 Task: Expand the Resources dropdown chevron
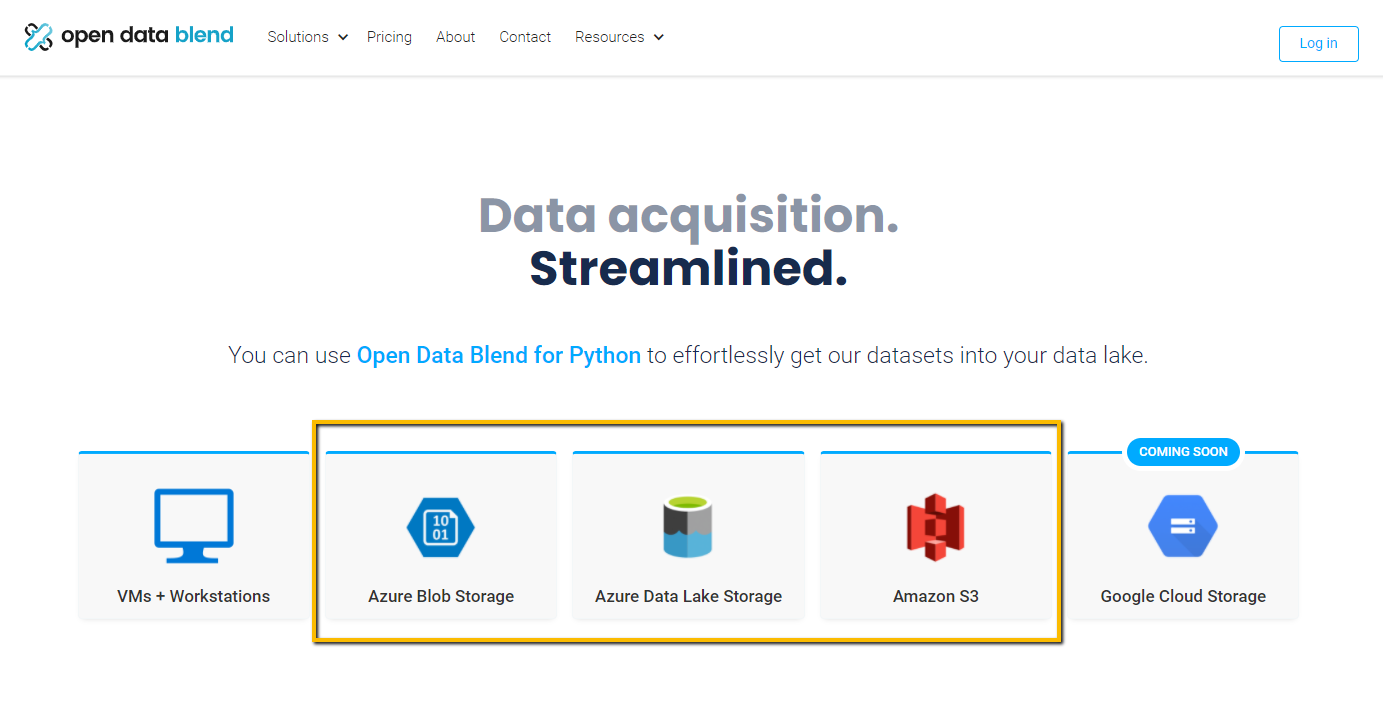pos(658,37)
